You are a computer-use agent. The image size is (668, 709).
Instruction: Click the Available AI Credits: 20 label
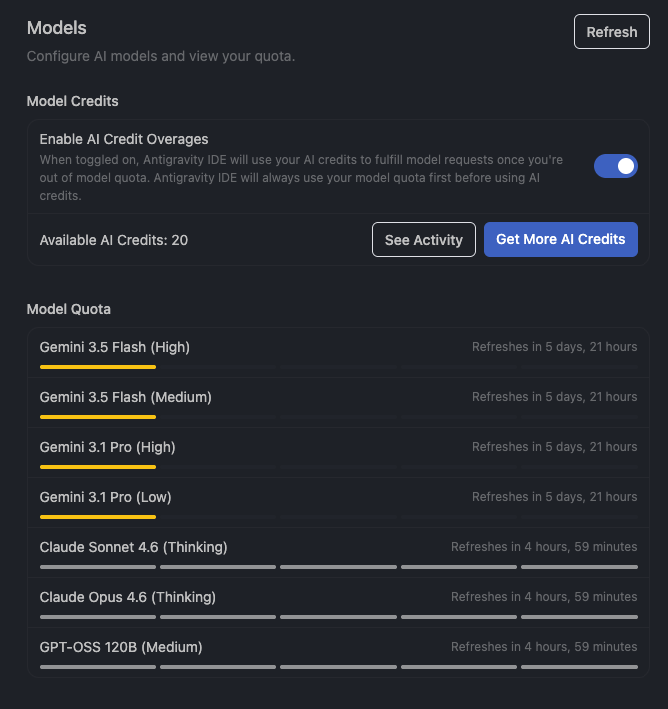pos(114,240)
